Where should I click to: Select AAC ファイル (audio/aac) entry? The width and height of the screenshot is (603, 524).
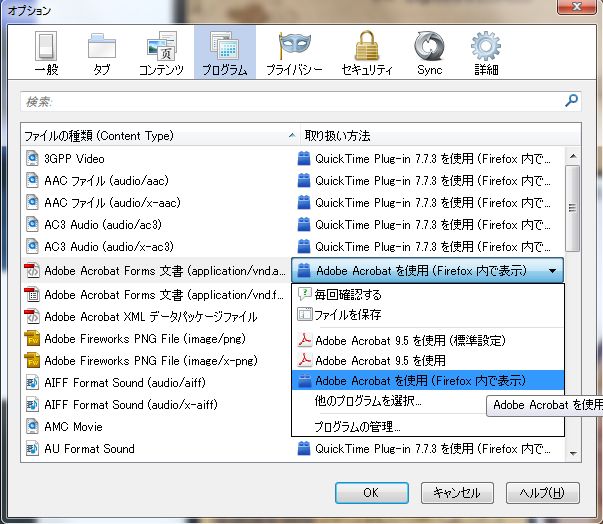[107, 181]
